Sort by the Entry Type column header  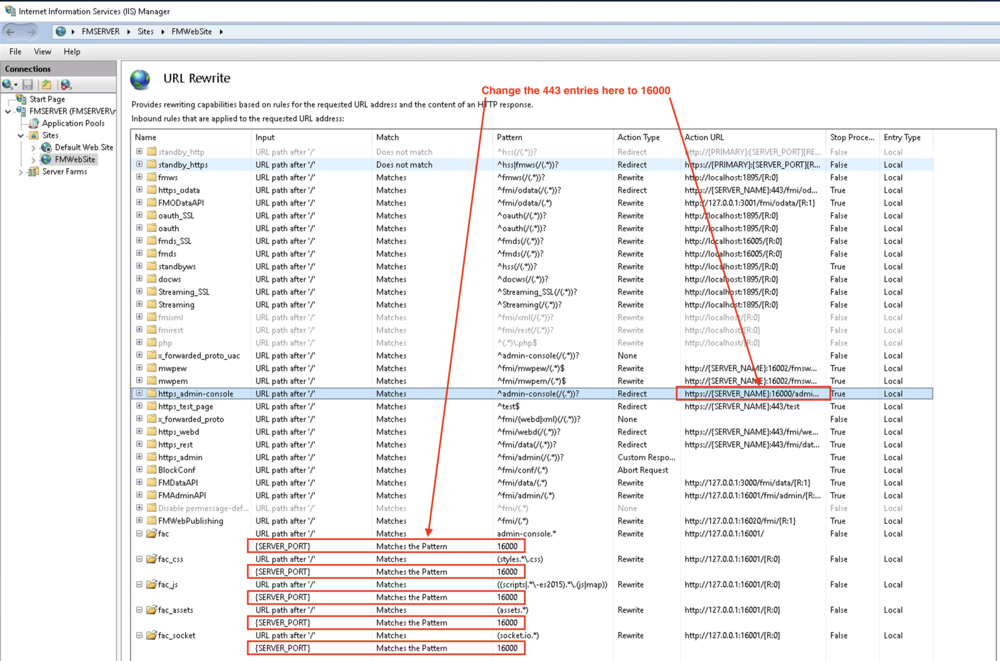tap(902, 137)
